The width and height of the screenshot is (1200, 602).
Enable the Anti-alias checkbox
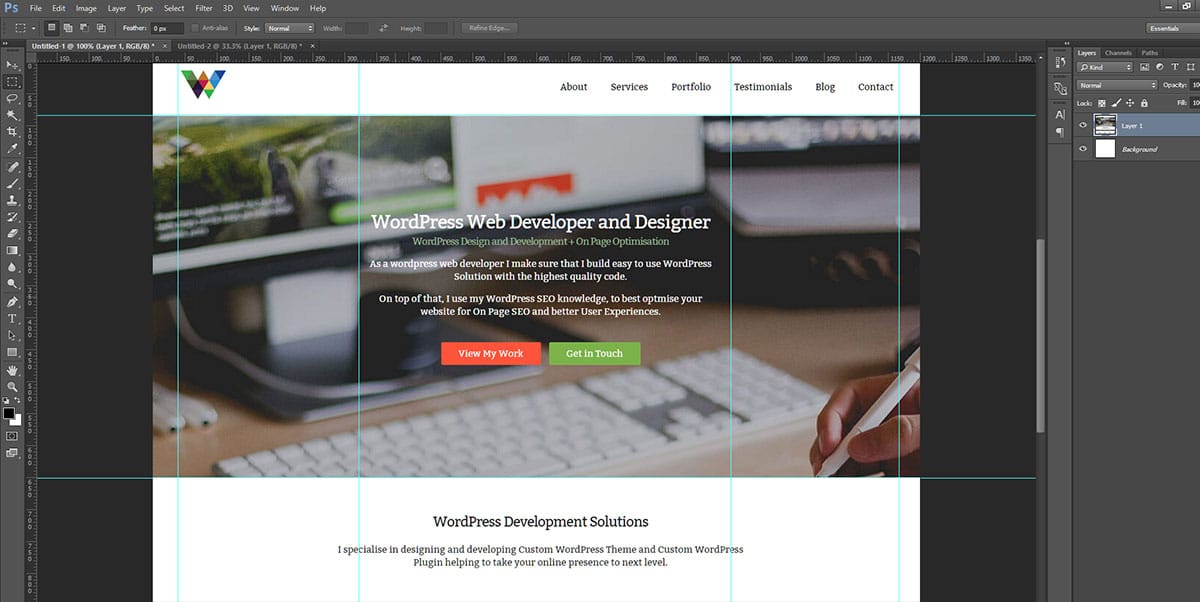click(x=195, y=28)
